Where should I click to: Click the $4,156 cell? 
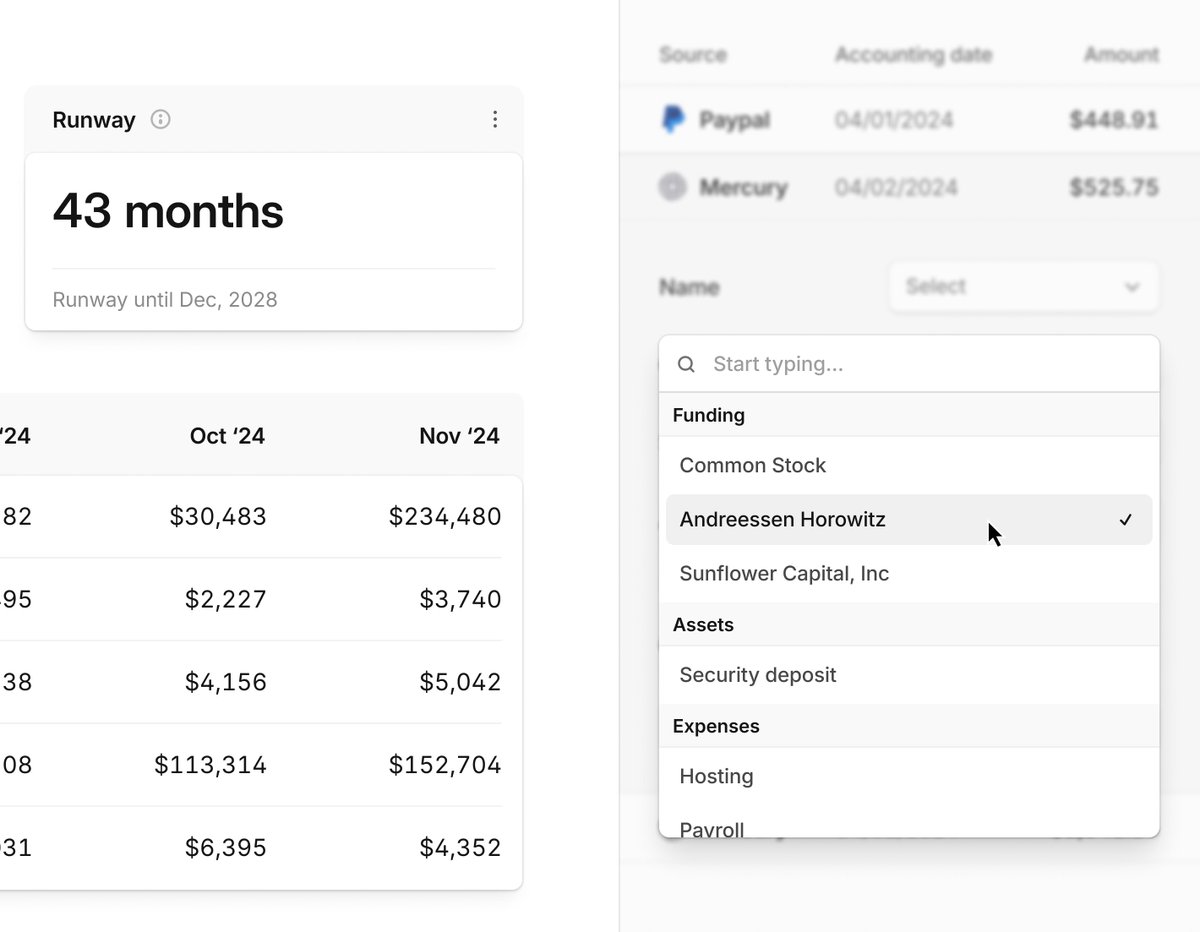pyautogui.click(x=226, y=683)
